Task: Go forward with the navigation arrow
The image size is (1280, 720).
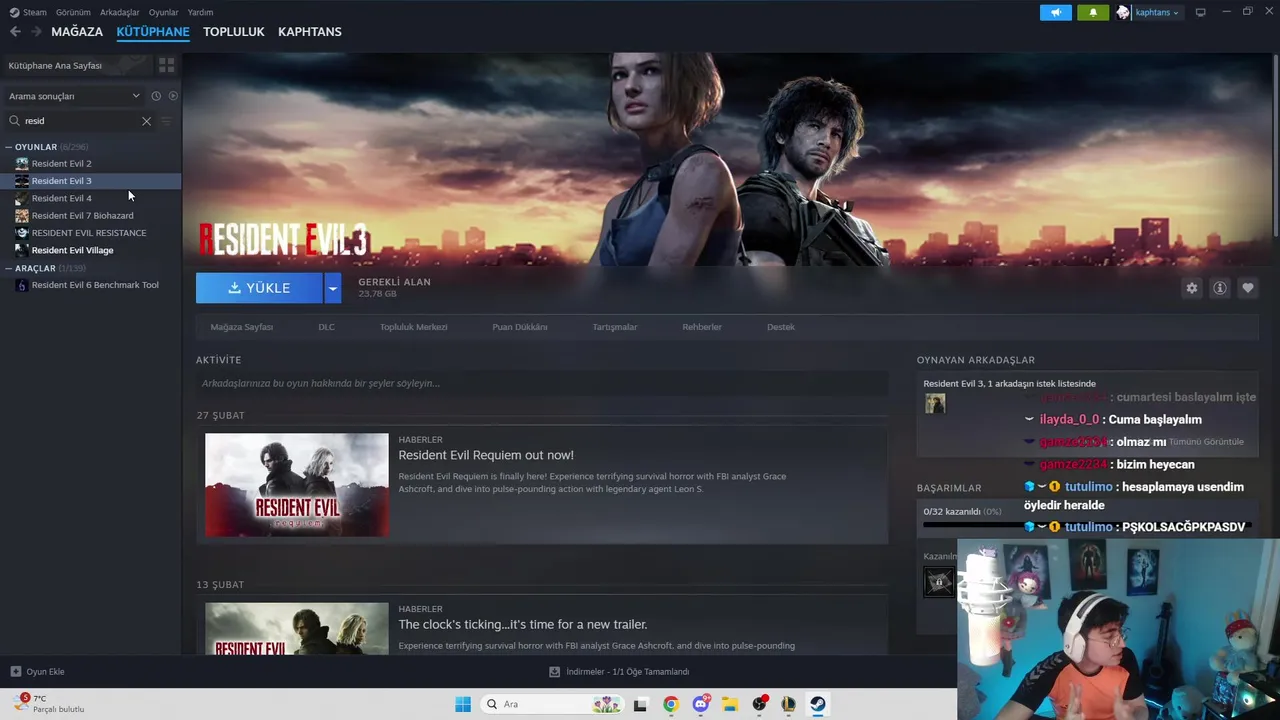Action: 36,32
